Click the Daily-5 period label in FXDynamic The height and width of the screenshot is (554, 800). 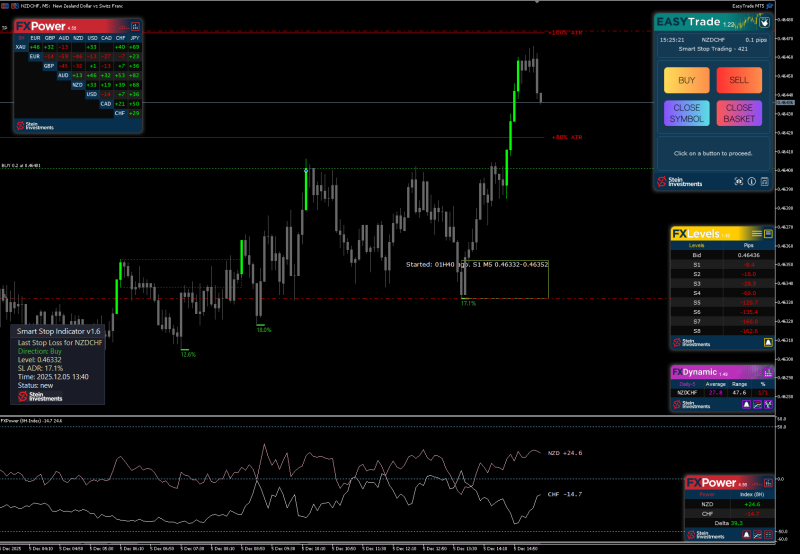687,384
